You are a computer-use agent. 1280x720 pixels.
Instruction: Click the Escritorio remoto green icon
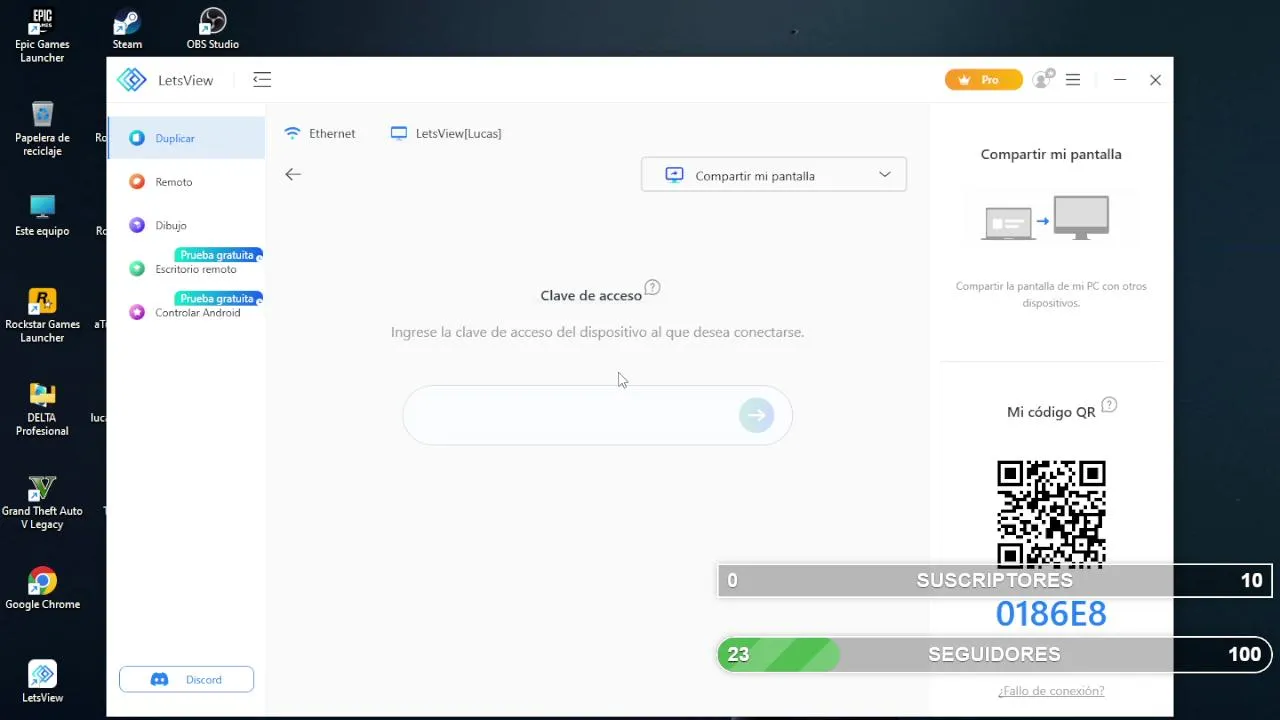[x=137, y=269]
